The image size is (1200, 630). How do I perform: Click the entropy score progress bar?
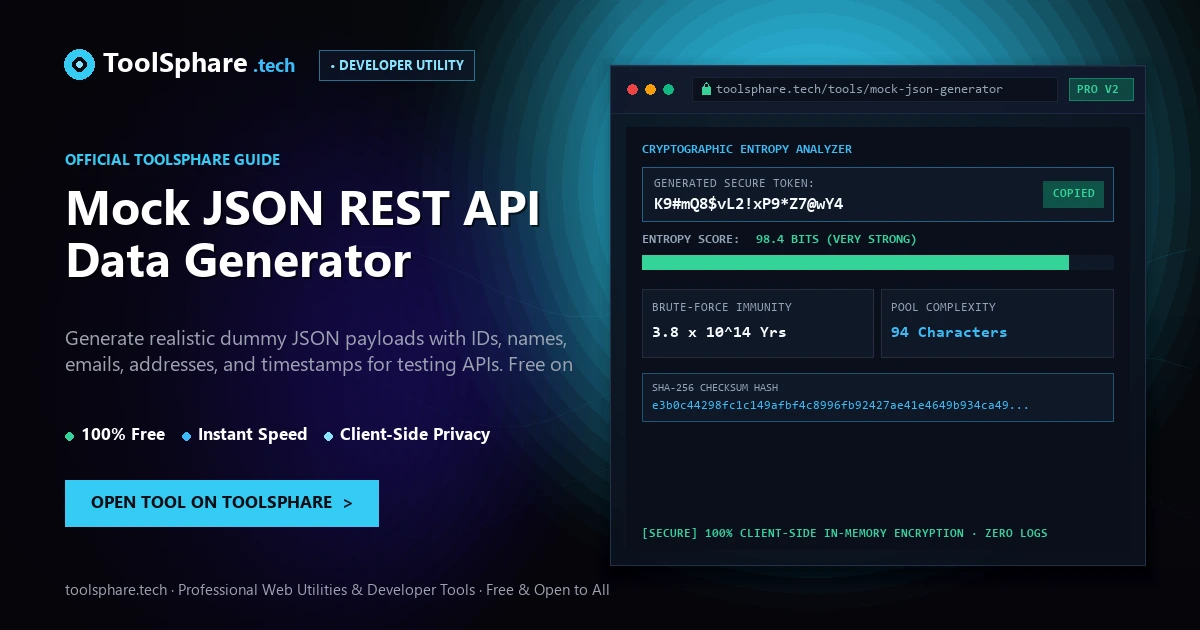878,262
